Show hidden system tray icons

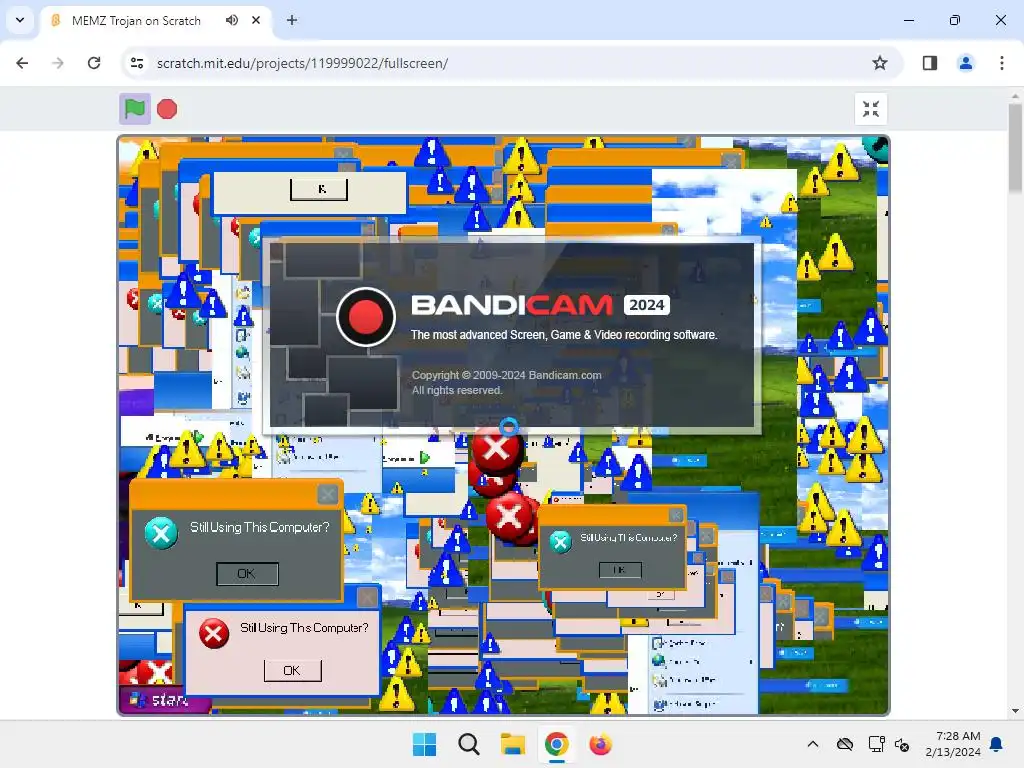(x=812, y=744)
